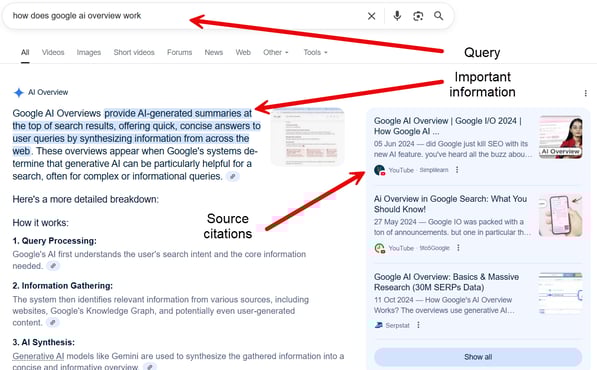Switch to the Images tab
Screen dimensions: 597x370
pos(89,52)
